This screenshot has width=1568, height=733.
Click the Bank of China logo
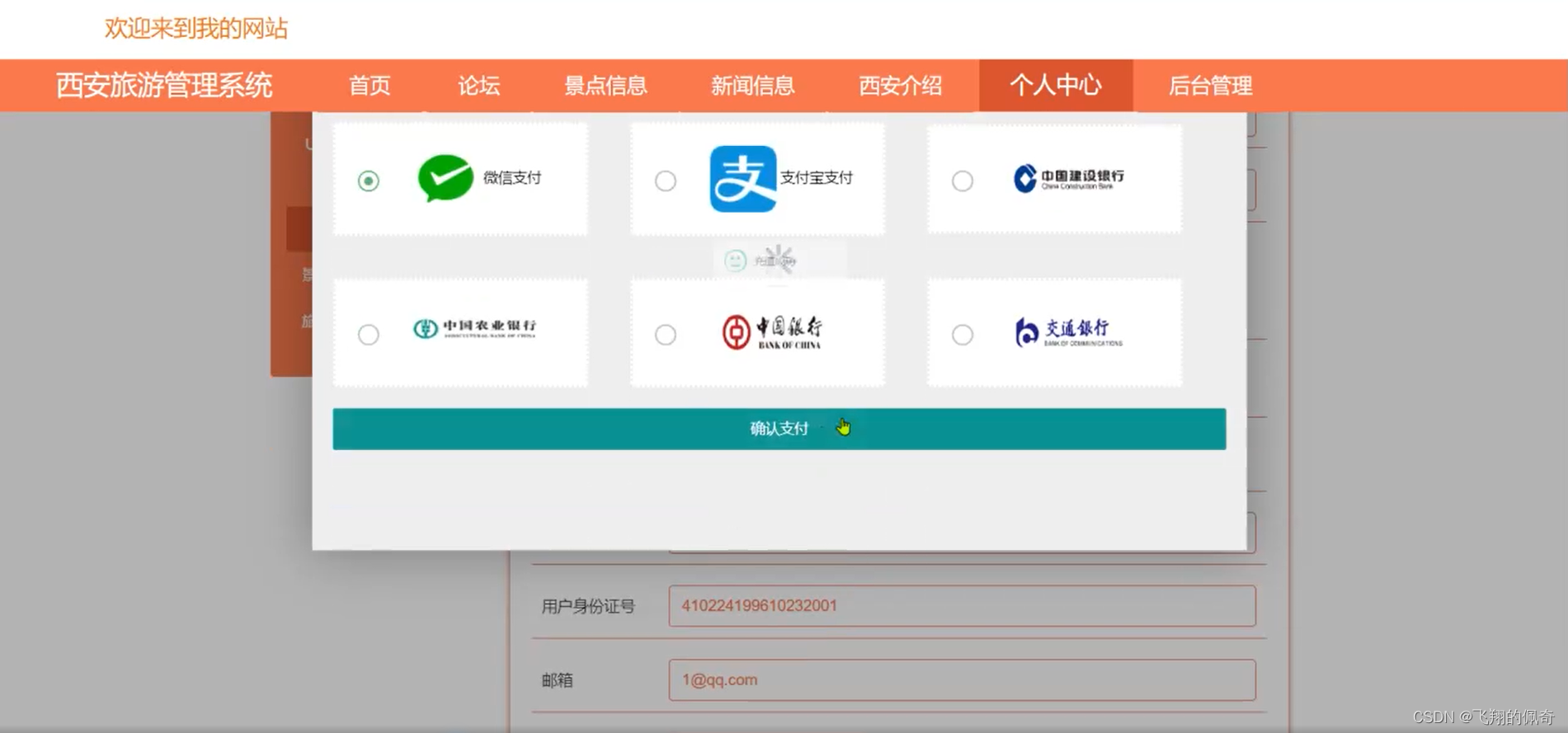(x=772, y=332)
